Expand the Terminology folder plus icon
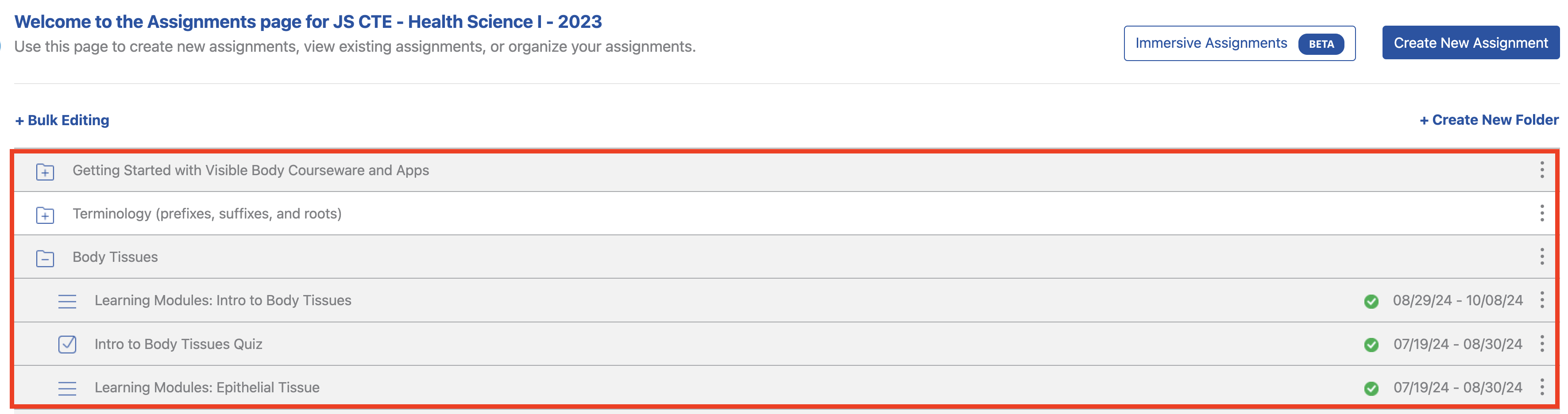The height and width of the screenshot is (414, 1568). 45,215
